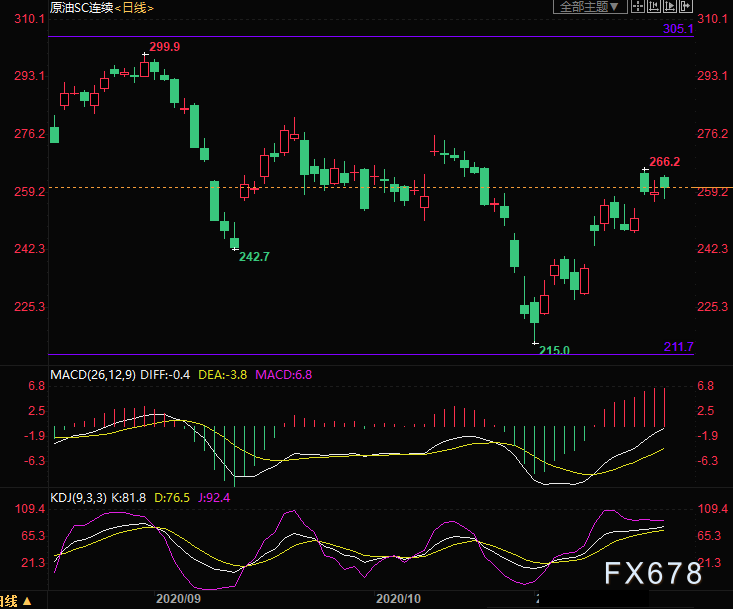Click the play-forward chart axis icon

click(x=669, y=7)
